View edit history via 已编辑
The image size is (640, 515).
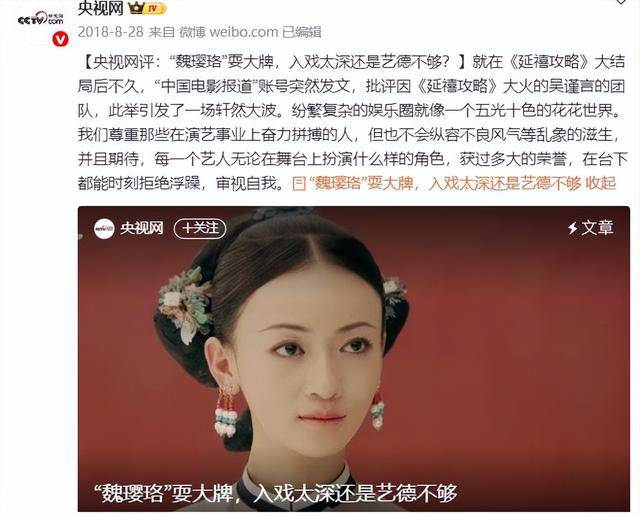pos(302,32)
